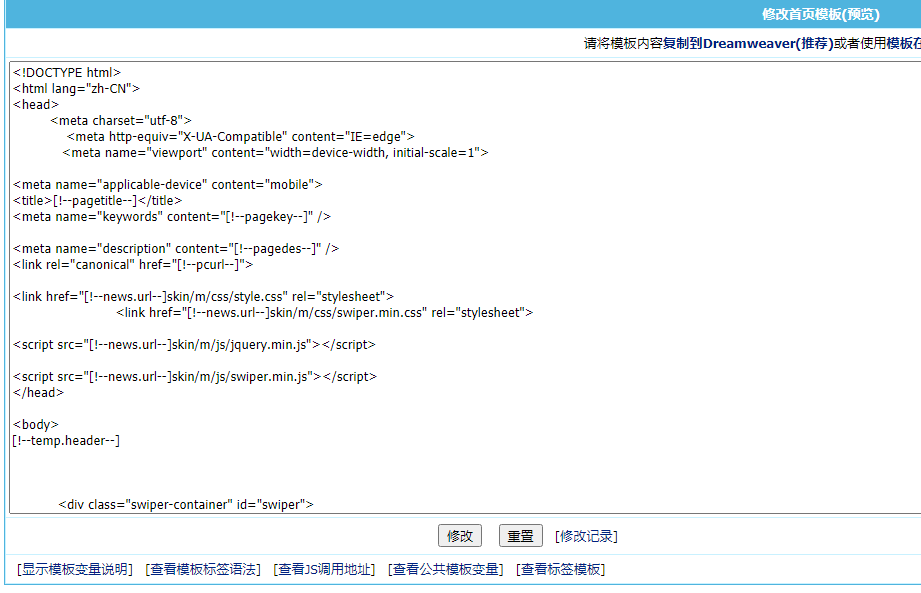Image resolution: width=921 pixels, height=593 pixels.
Task: Click the 修改 submit button
Action: coord(459,536)
